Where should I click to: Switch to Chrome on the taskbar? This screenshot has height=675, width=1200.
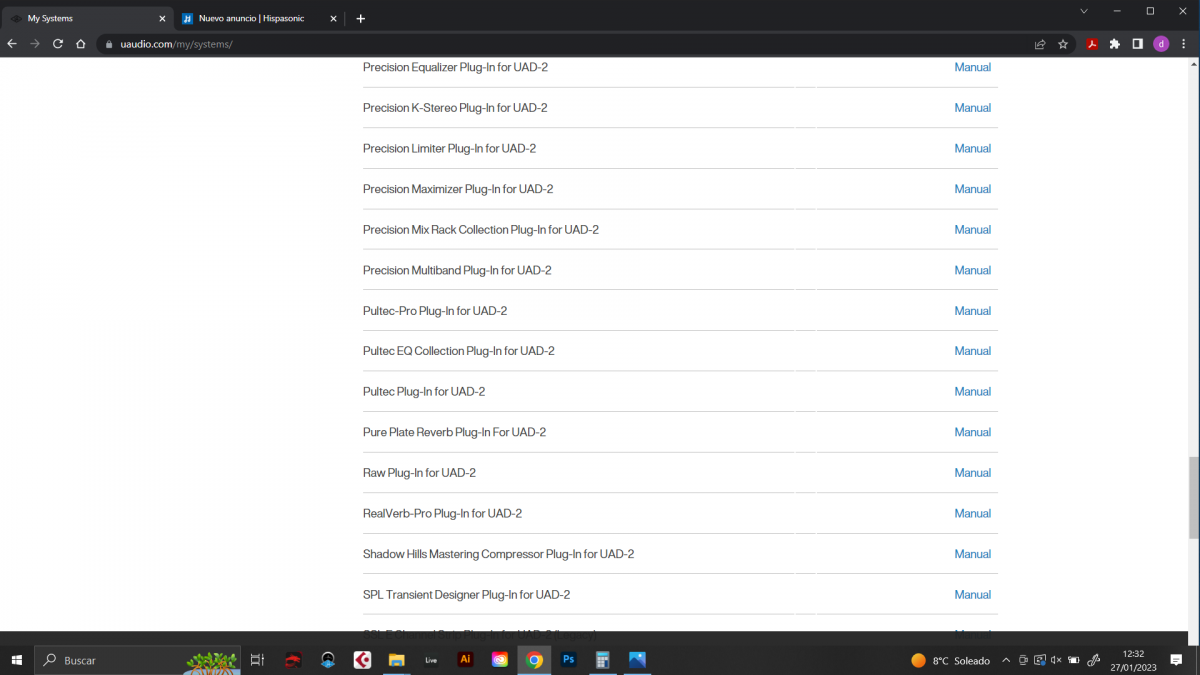[534, 660]
